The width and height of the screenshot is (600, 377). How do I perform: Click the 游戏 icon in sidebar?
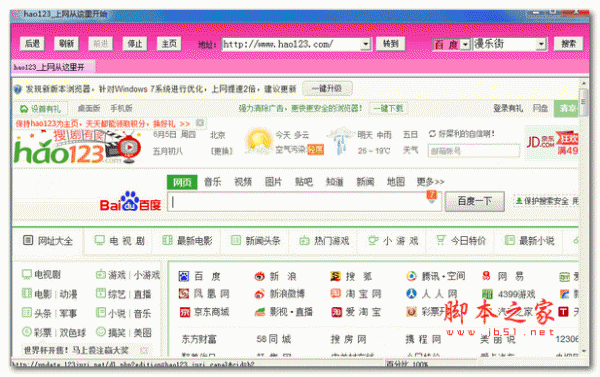[x=100, y=274]
